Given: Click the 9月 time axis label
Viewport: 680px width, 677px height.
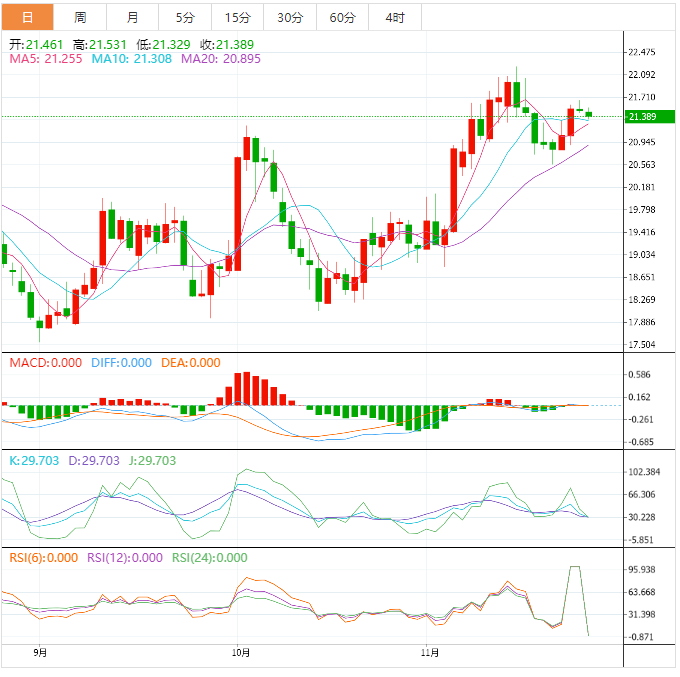Looking at the screenshot, I should pyautogui.click(x=40, y=653).
